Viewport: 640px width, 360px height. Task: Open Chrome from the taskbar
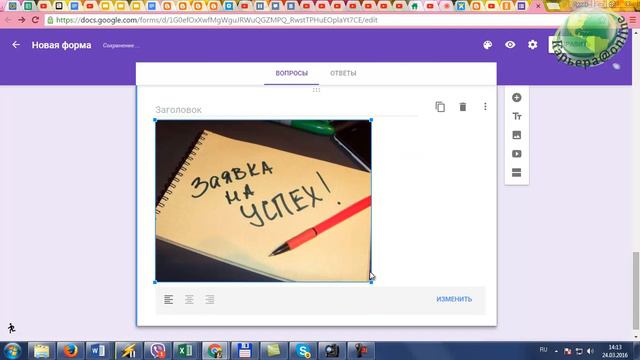tap(215, 351)
